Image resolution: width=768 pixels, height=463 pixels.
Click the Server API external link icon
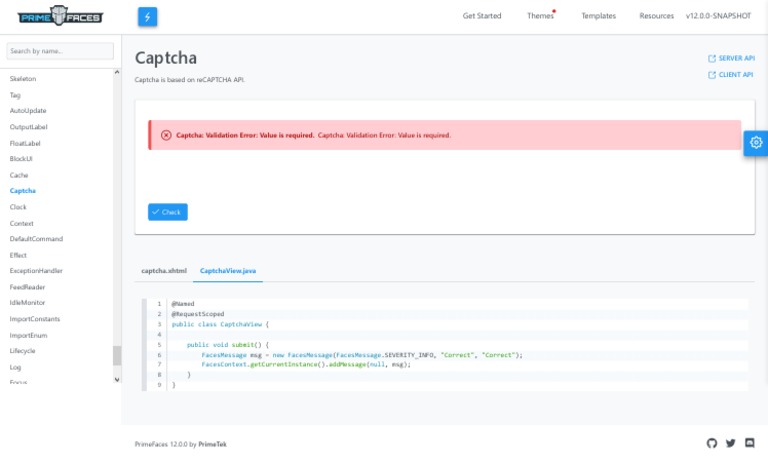tap(711, 59)
